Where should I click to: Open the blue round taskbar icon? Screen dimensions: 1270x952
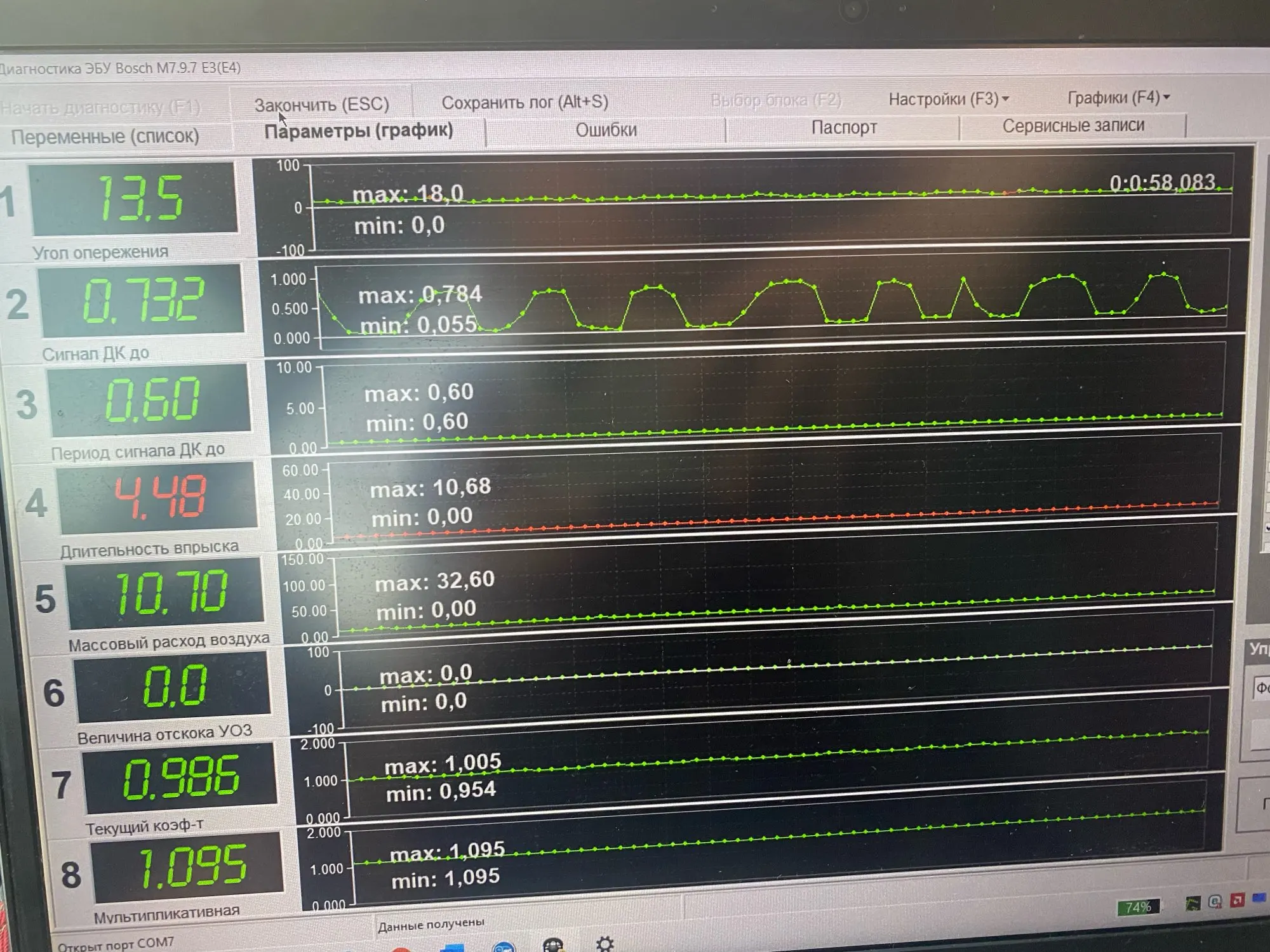click(x=503, y=948)
